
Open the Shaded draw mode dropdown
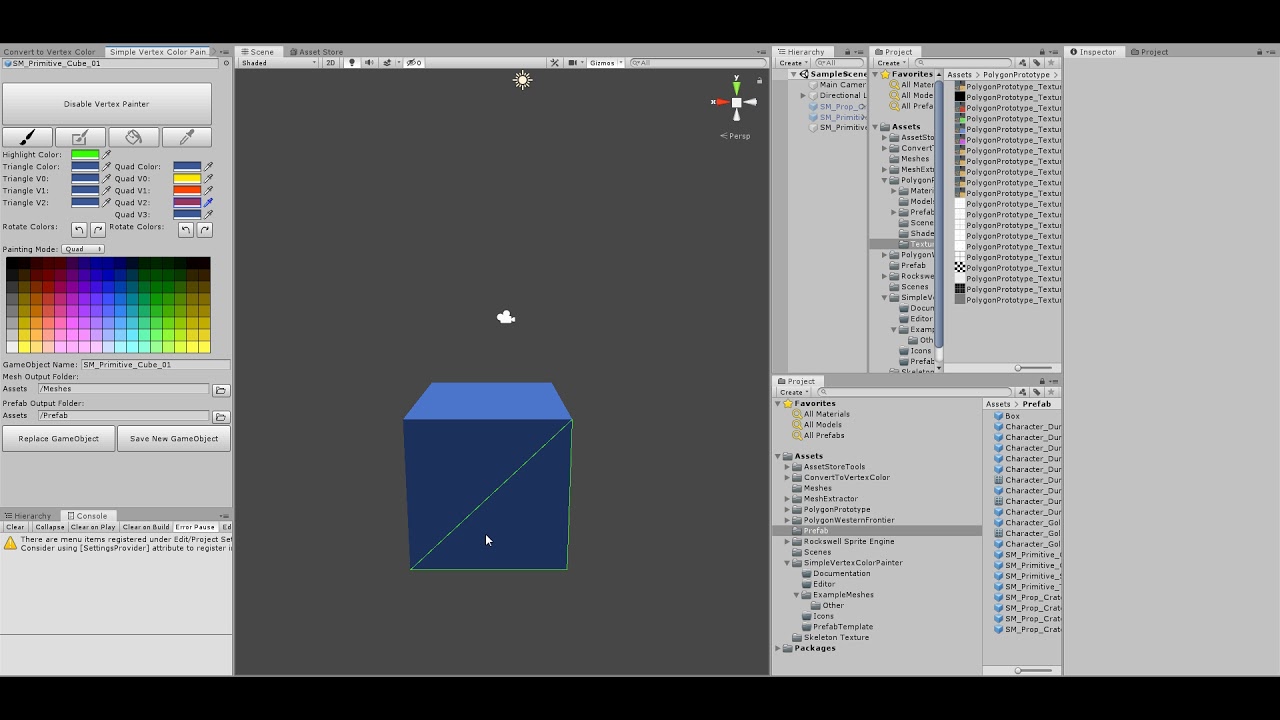(x=279, y=63)
